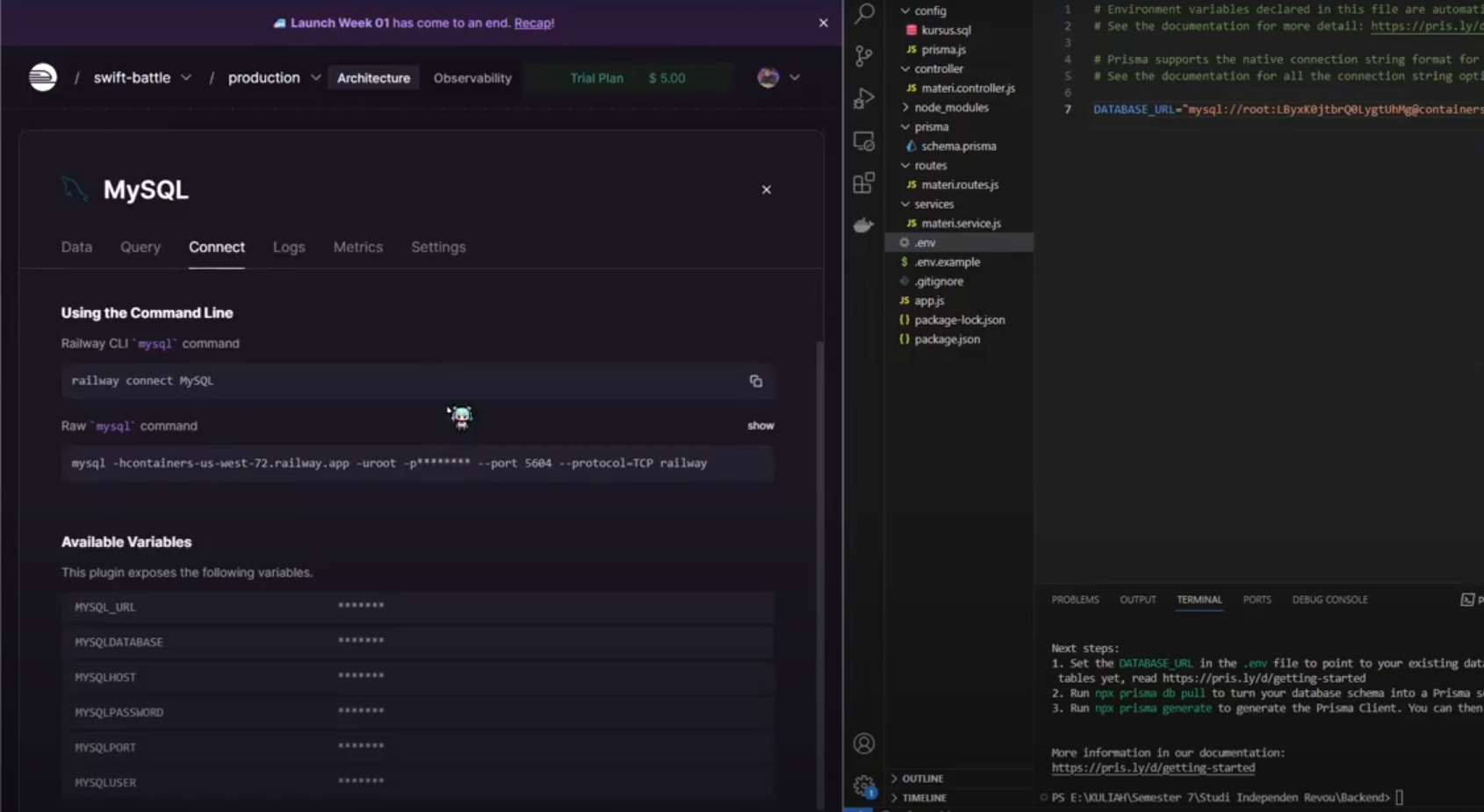Click the MYSQLPASSWORD variable row

click(417, 712)
